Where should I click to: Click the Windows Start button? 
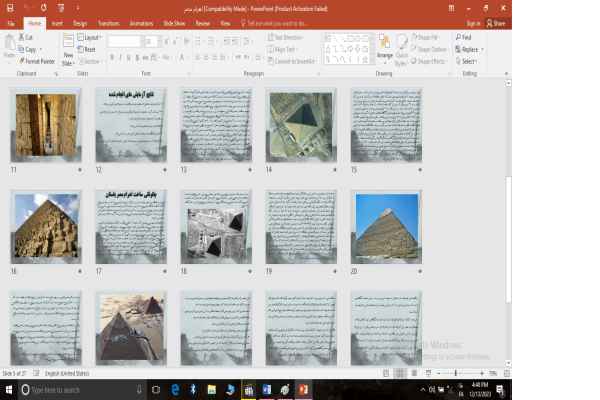(x=10, y=389)
